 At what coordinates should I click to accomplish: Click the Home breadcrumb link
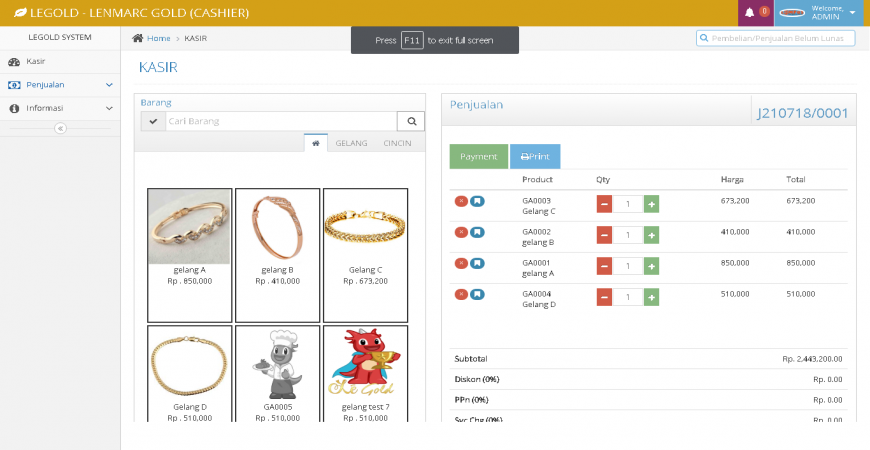tap(158, 38)
